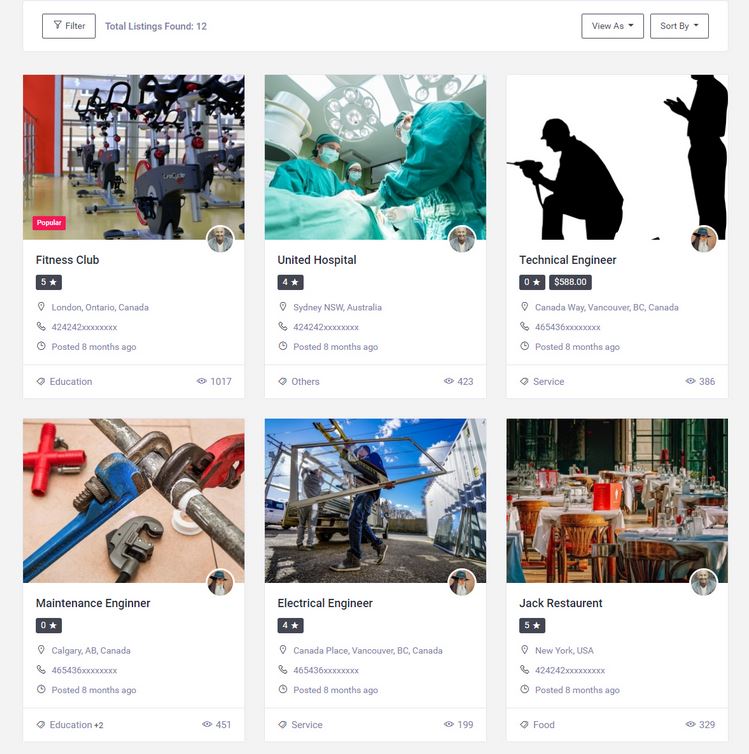Expand the View As dropdown
The image size is (749, 754).
coord(612,26)
